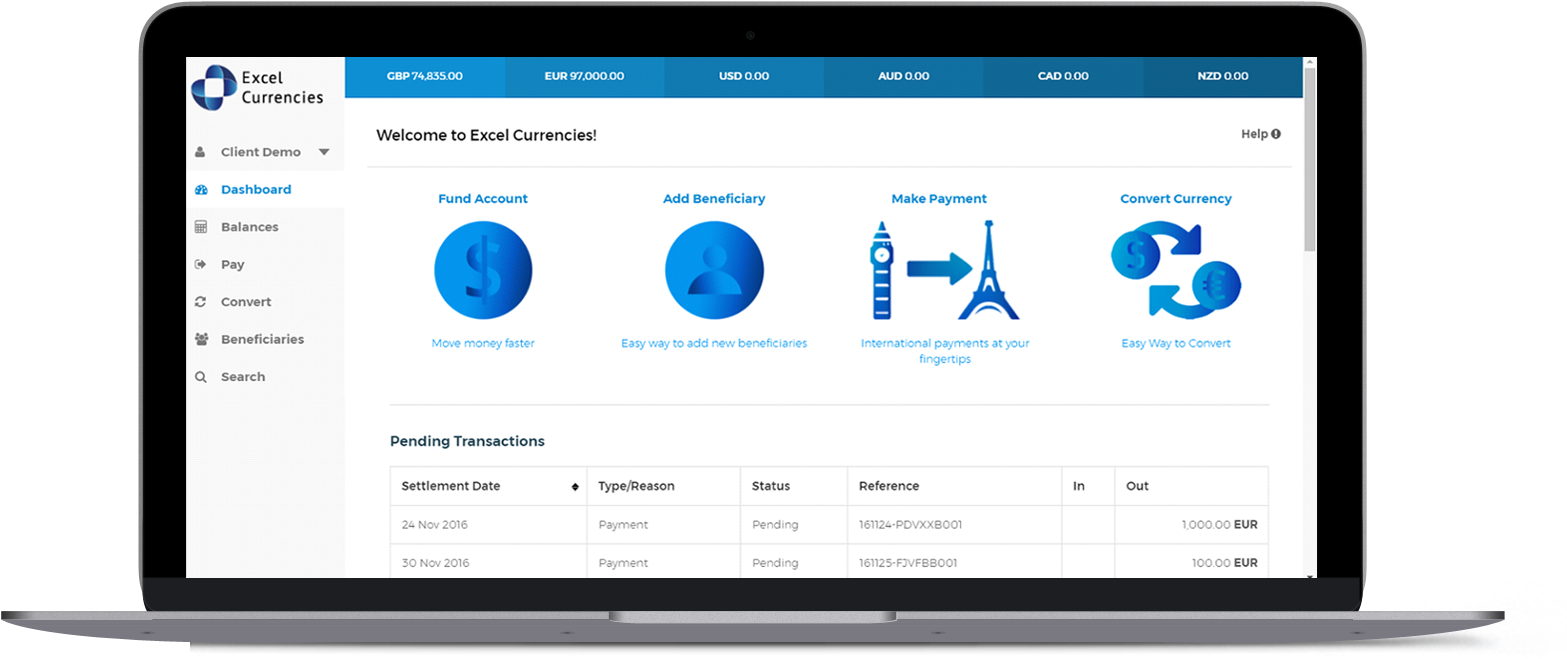The width and height of the screenshot is (1567, 659).
Task: Select the GBP 74,835.00 balance tab
Action: coord(424,76)
